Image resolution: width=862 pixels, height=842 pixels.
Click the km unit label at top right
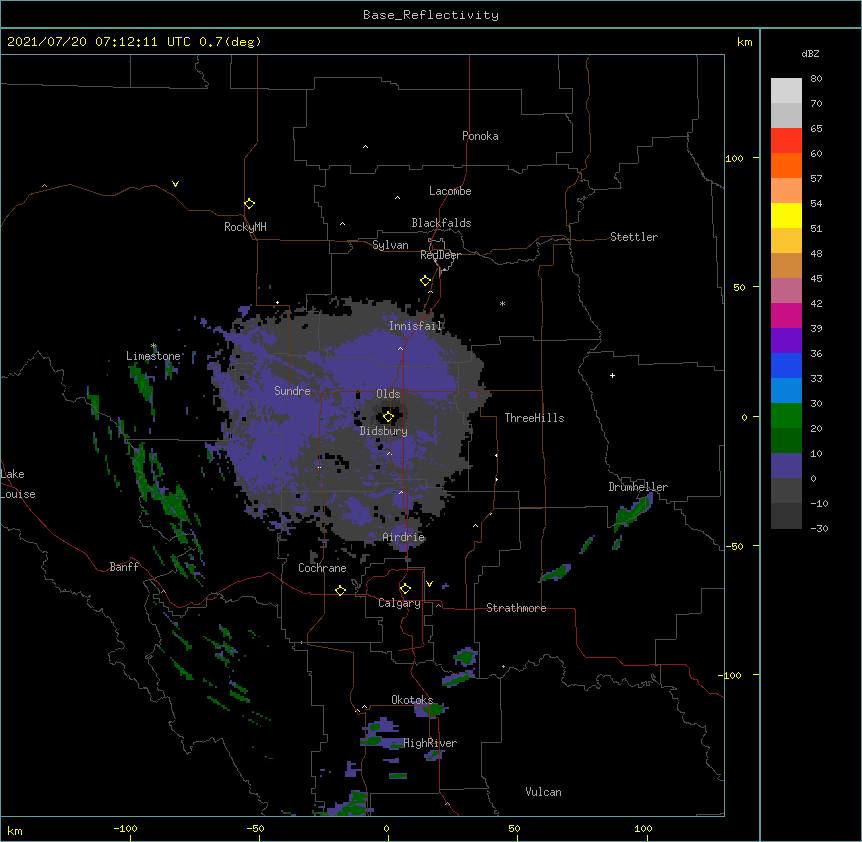point(744,42)
